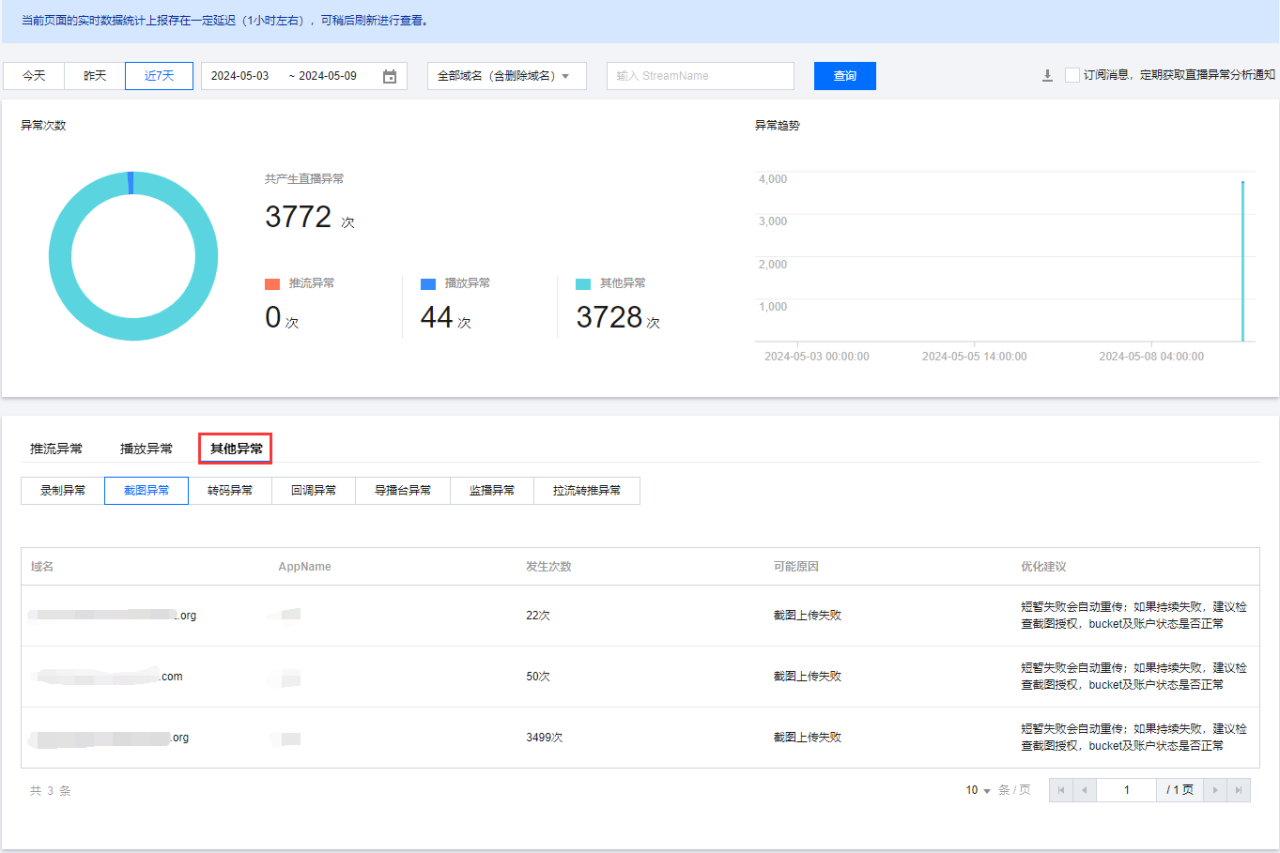
Task: Click 截图上传失败 in the 22次 row
Action: click(807, 615)
